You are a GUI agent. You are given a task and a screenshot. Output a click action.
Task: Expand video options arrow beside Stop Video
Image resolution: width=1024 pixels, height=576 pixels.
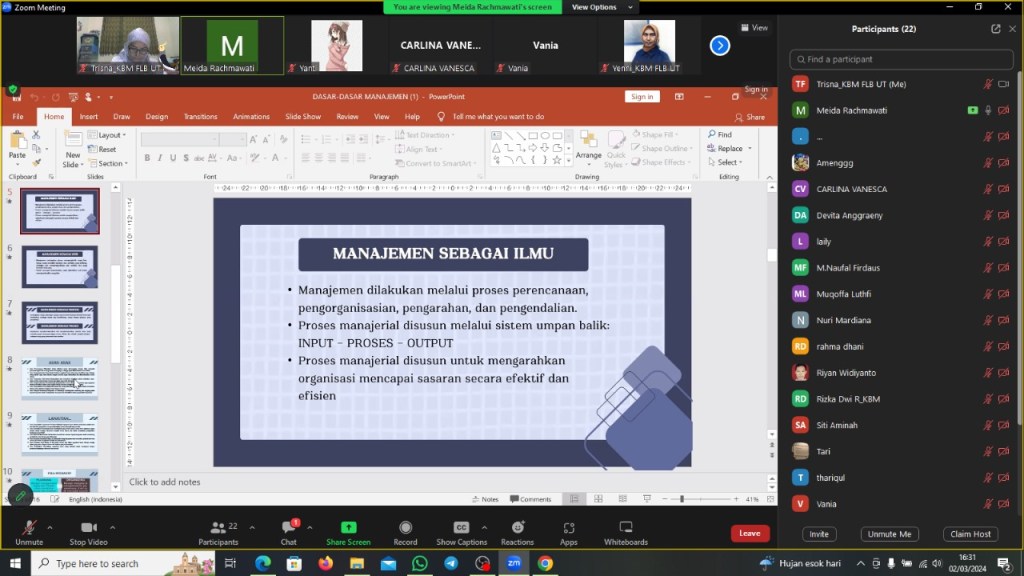tap(112, 527)
